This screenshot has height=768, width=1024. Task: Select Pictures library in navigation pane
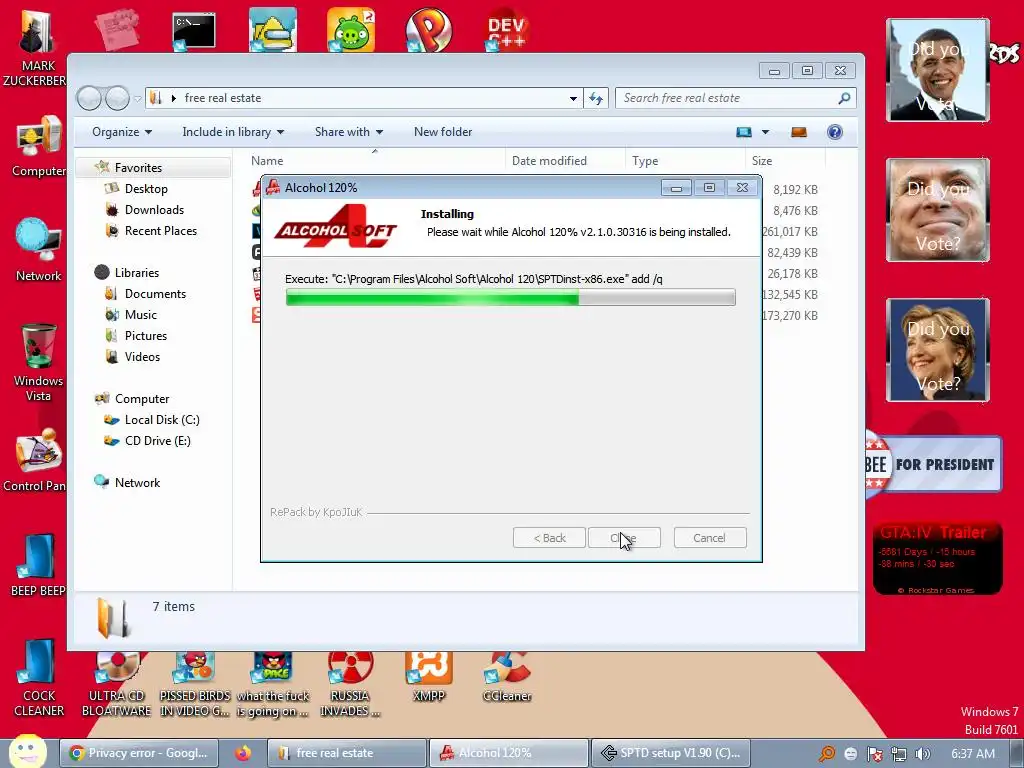pos(146,336)
